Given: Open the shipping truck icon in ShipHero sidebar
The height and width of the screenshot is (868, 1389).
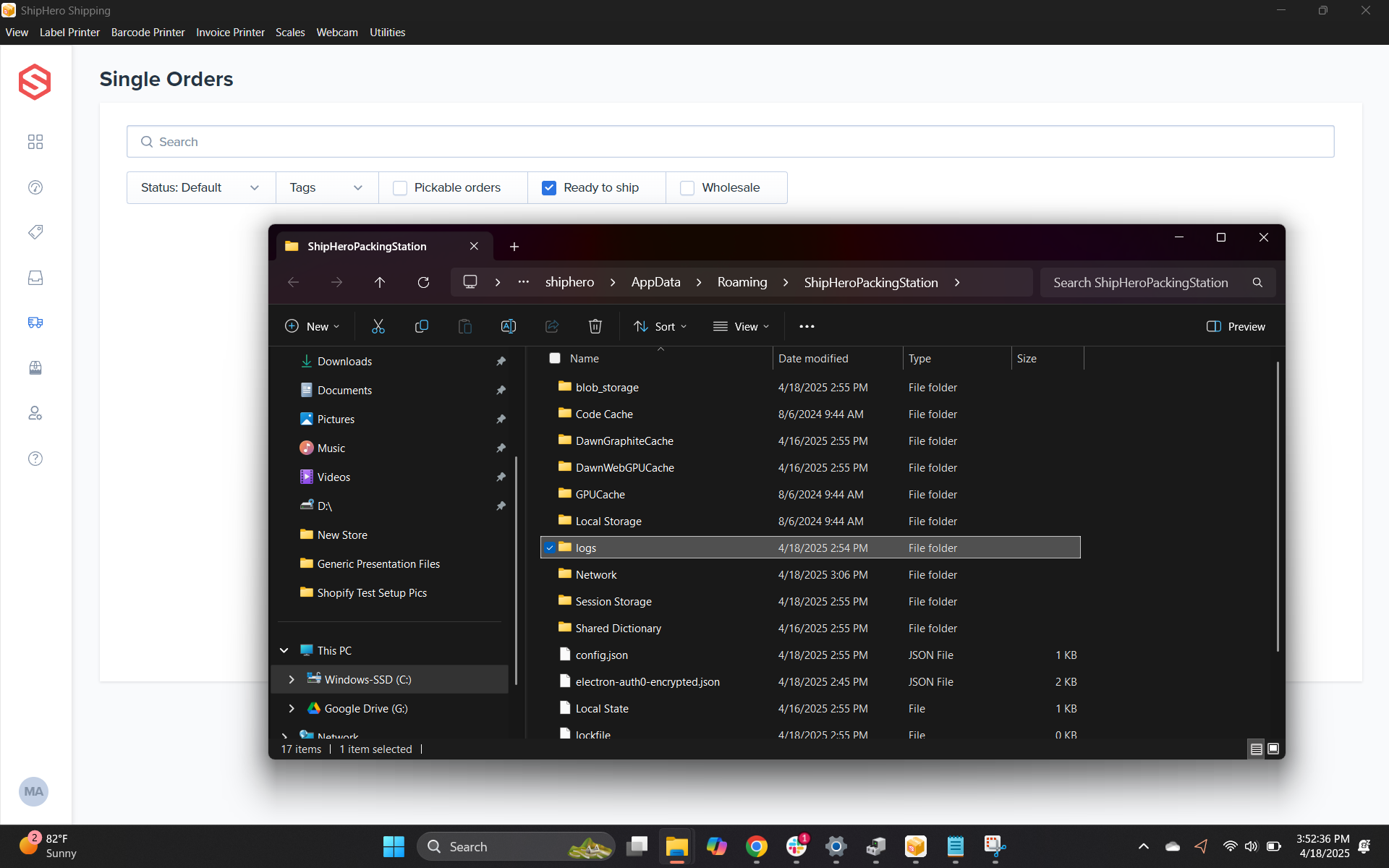Looking at the screenshot, I should (35, 323).
